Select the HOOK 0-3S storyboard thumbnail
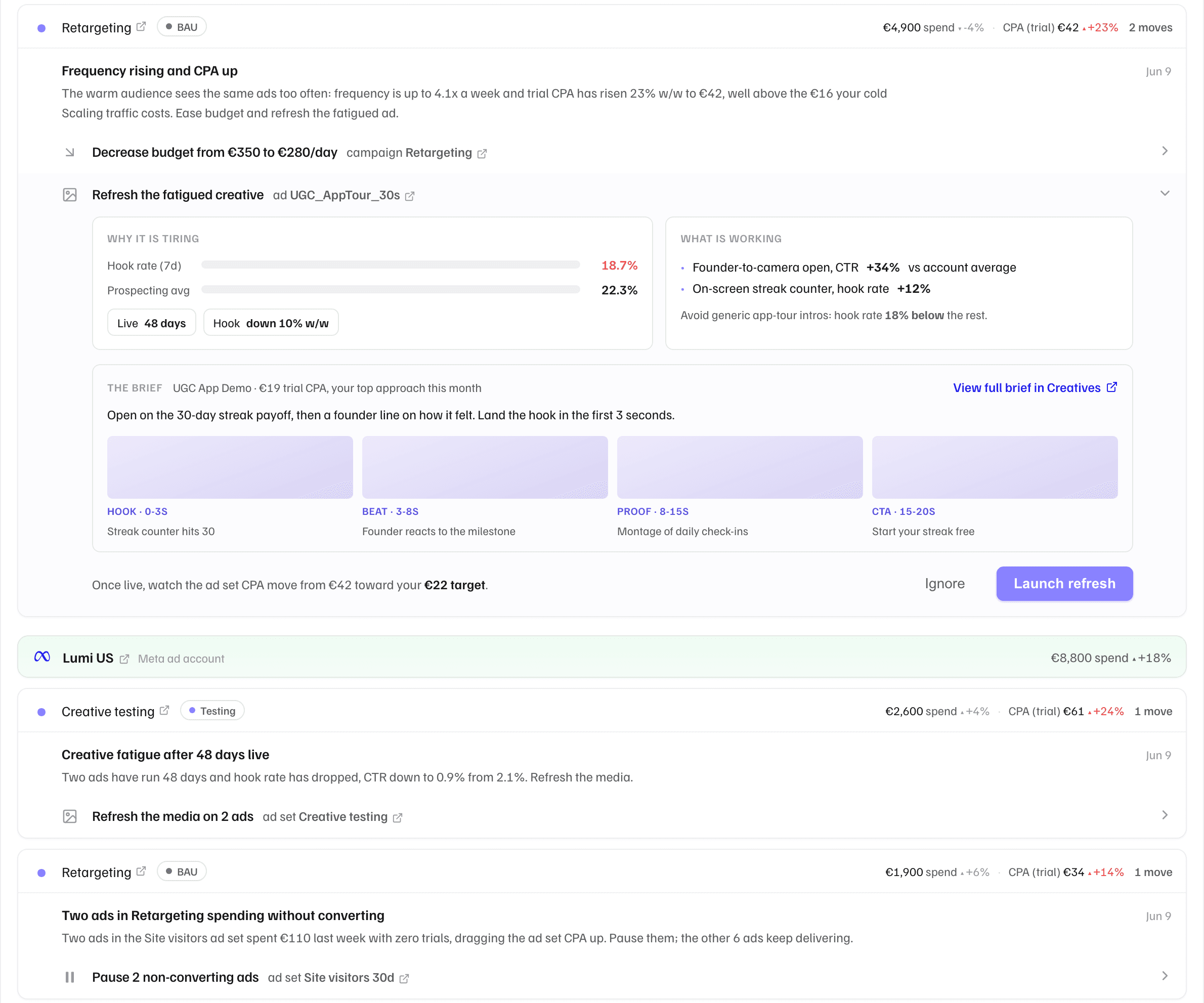Screen dimensions: 1204x1003 pyautogui.click(x=230, y=467)
